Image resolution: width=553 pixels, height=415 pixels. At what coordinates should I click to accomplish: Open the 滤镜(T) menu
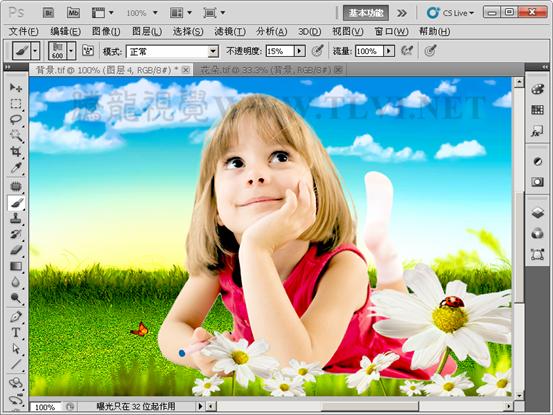[x=230, y=31]
